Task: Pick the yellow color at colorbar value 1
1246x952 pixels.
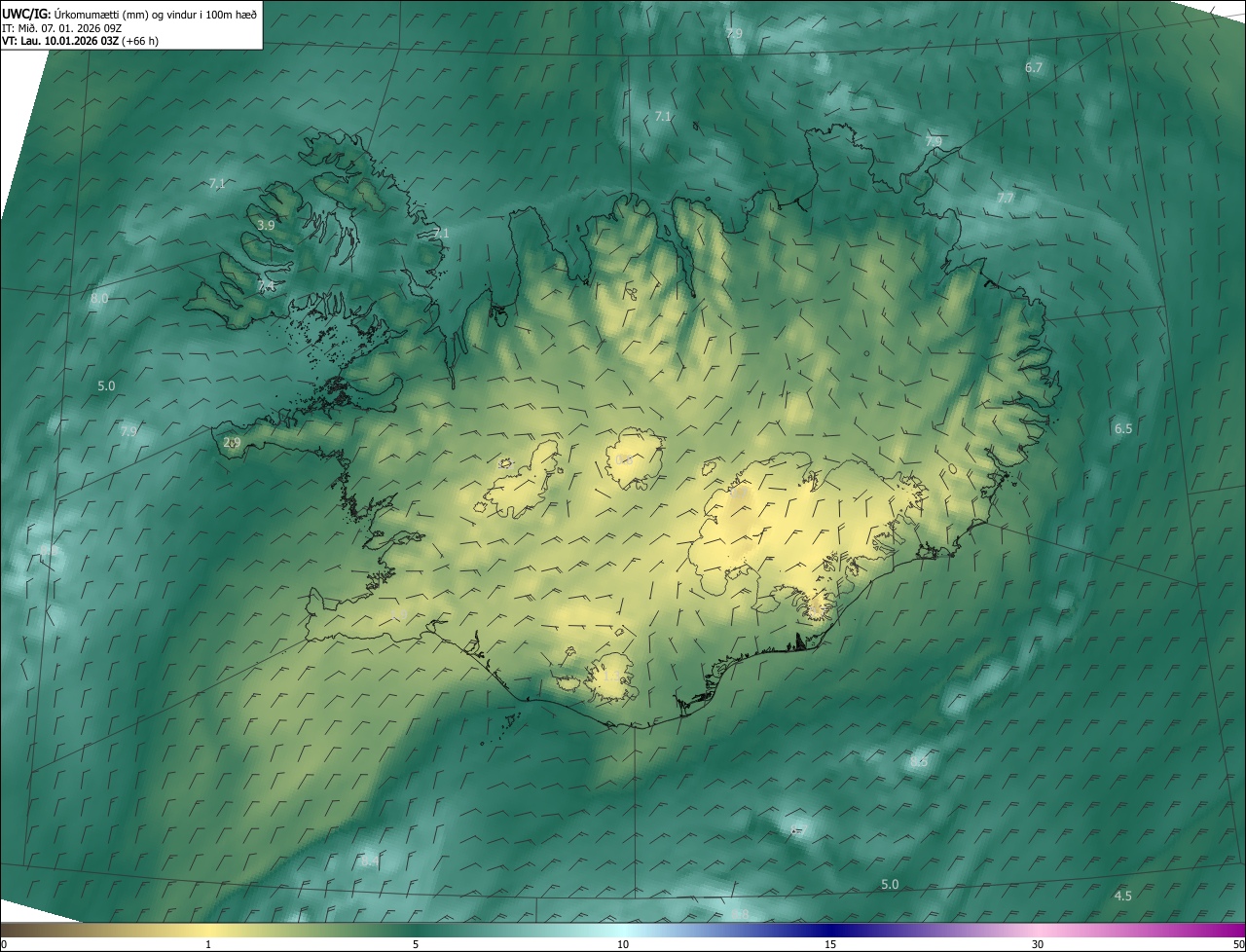Action: tap(208, 930)
